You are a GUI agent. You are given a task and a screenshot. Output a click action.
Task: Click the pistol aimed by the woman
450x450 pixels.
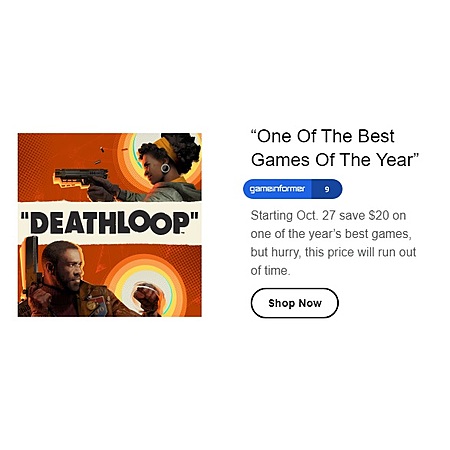81,178
